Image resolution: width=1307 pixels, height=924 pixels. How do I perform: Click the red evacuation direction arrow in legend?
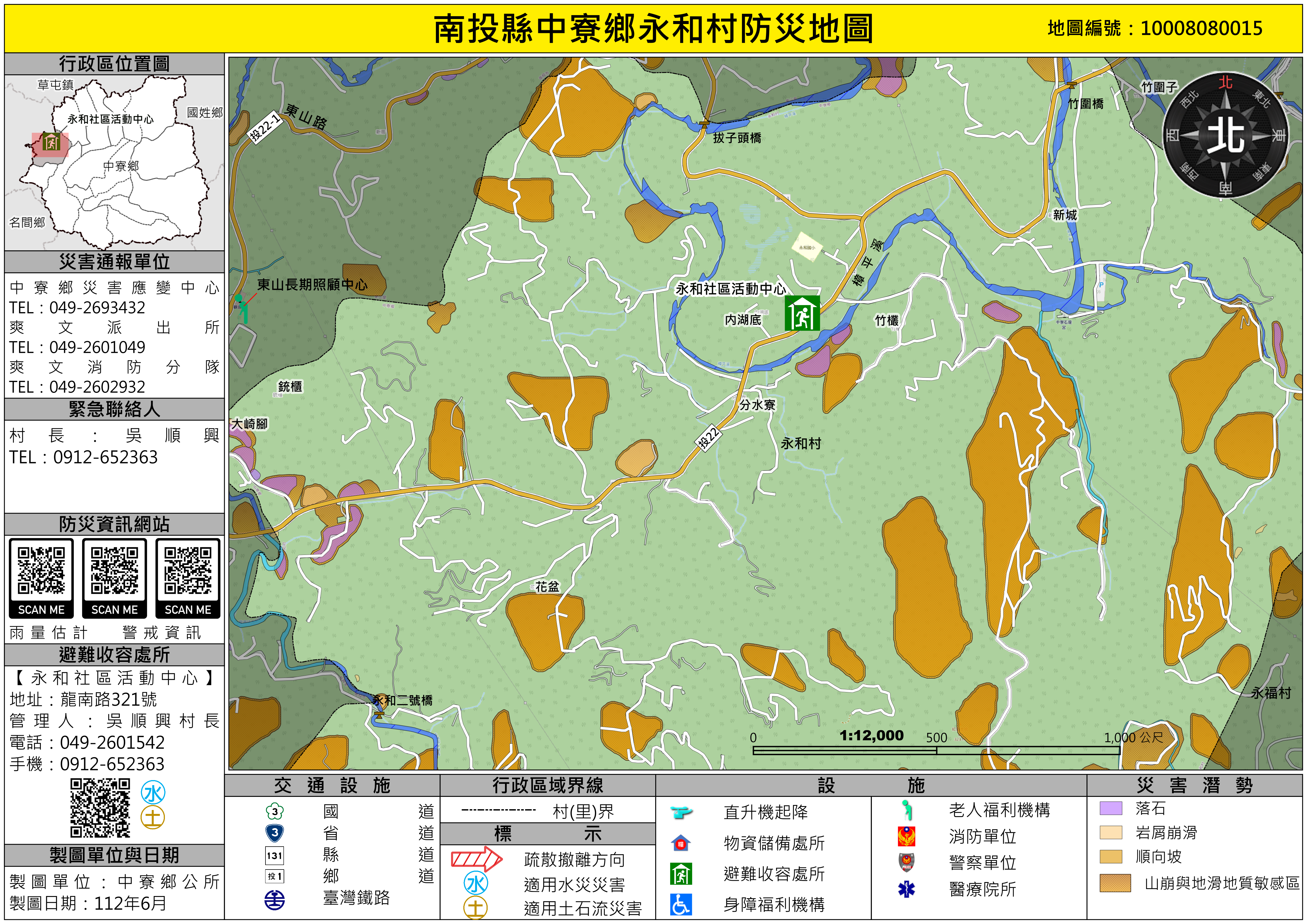(x=476, y=859)
